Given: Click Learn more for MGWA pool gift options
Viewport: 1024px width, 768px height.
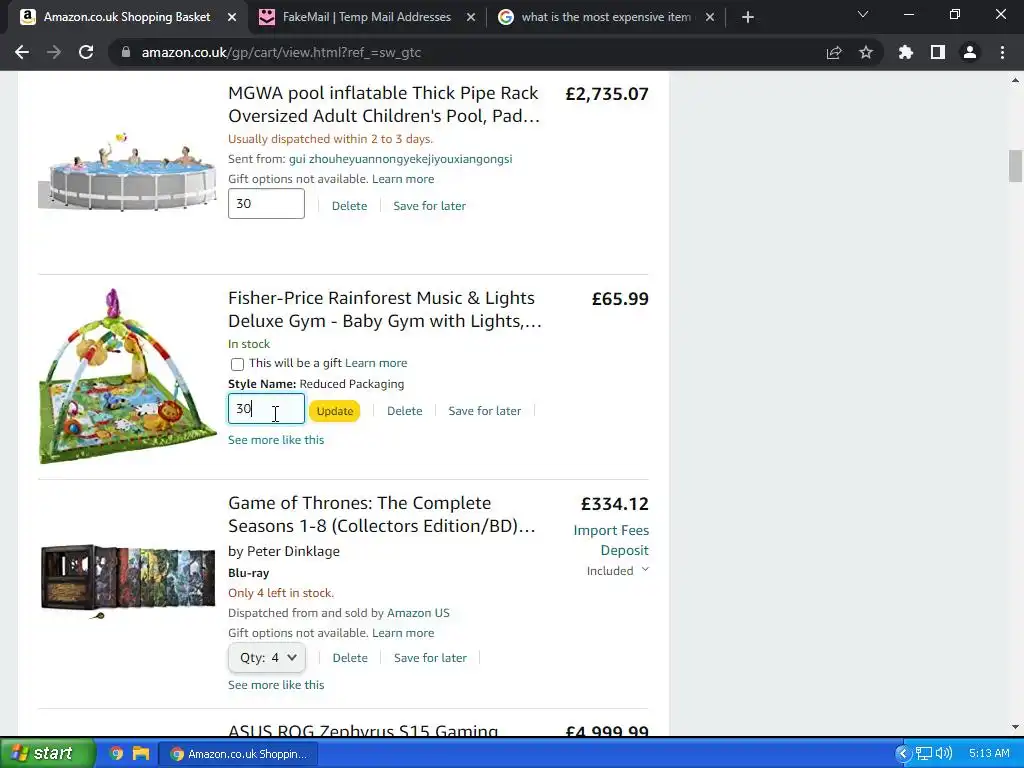Looking at the screenshot, I should (x=403, y=179).
